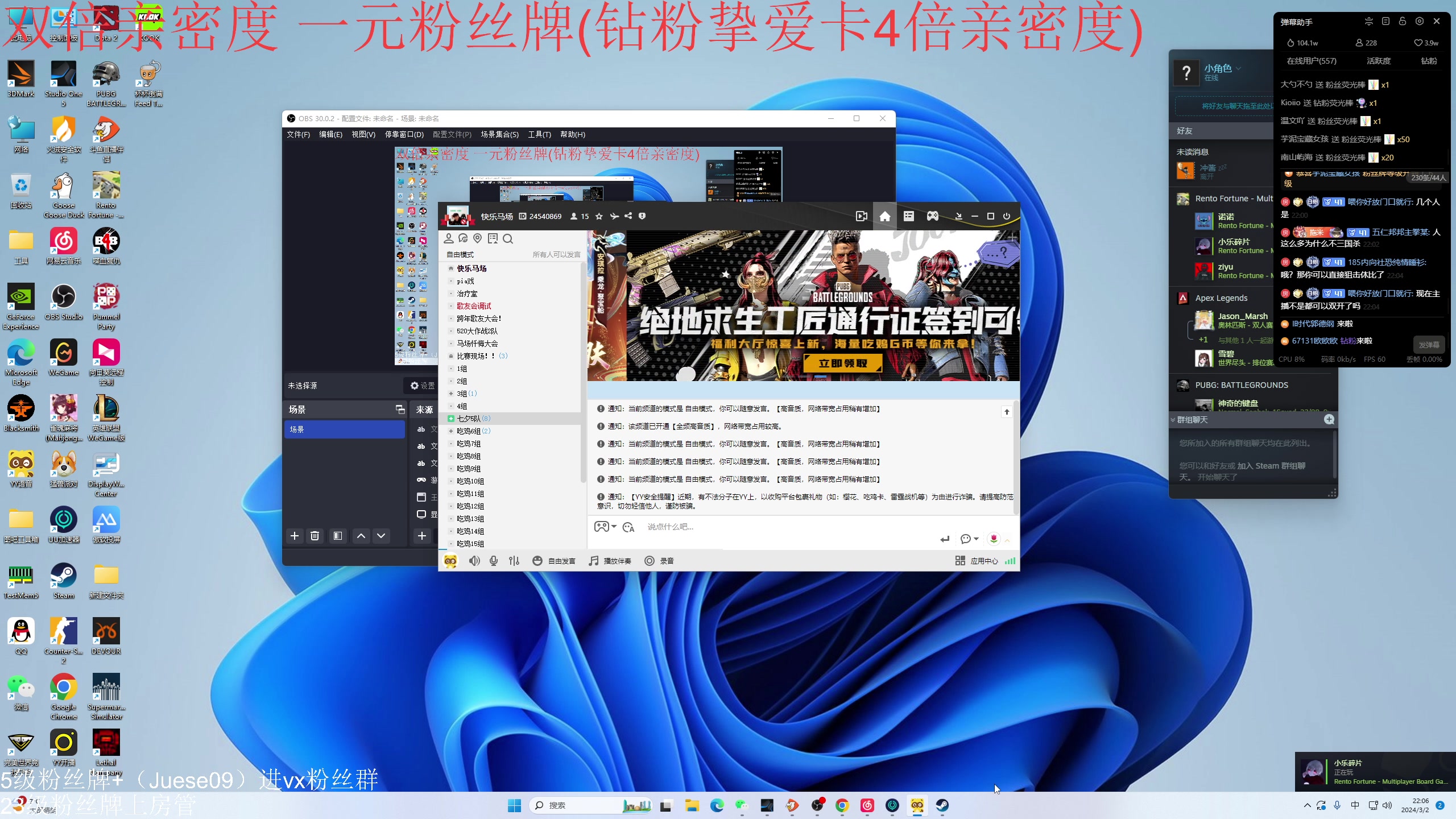Click the star icon to favorite the channel

click(598, 216)
